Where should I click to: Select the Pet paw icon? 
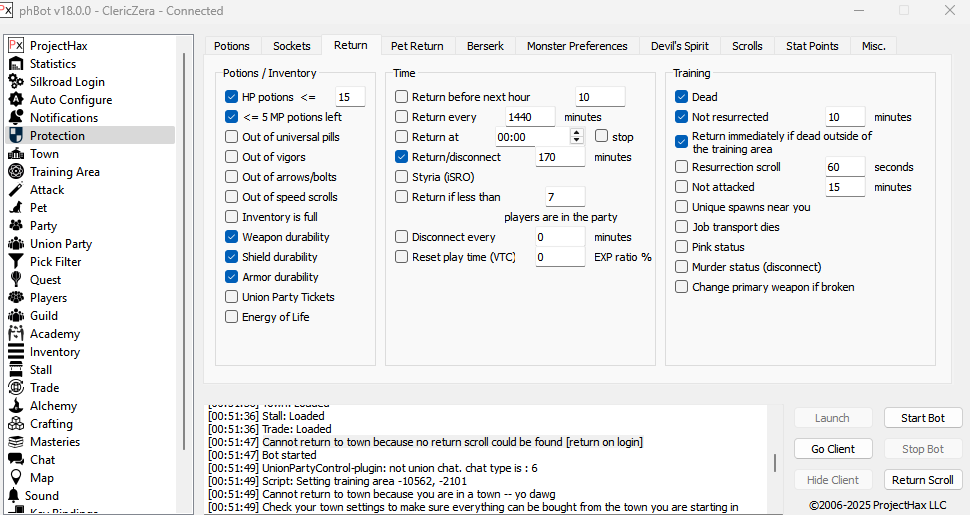coord(15,208)
